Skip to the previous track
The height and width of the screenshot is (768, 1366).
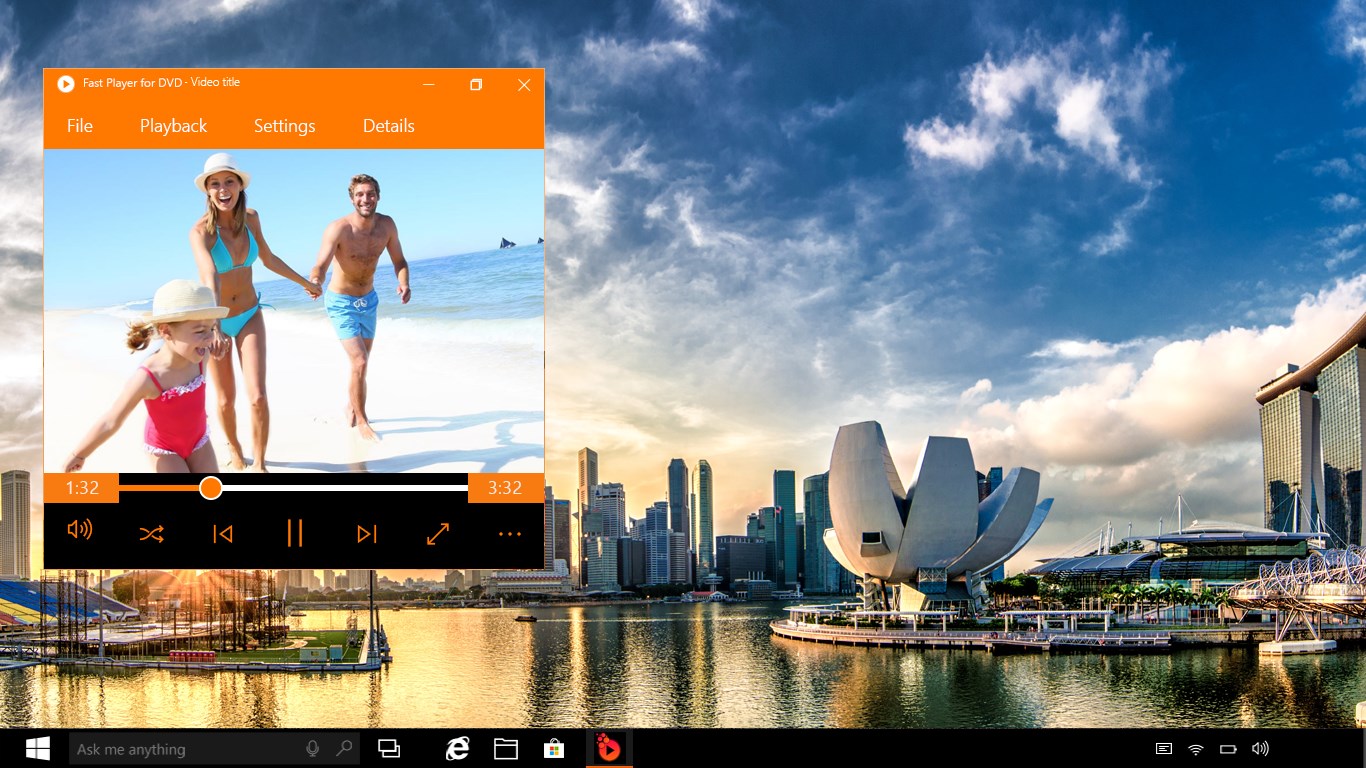223,533
